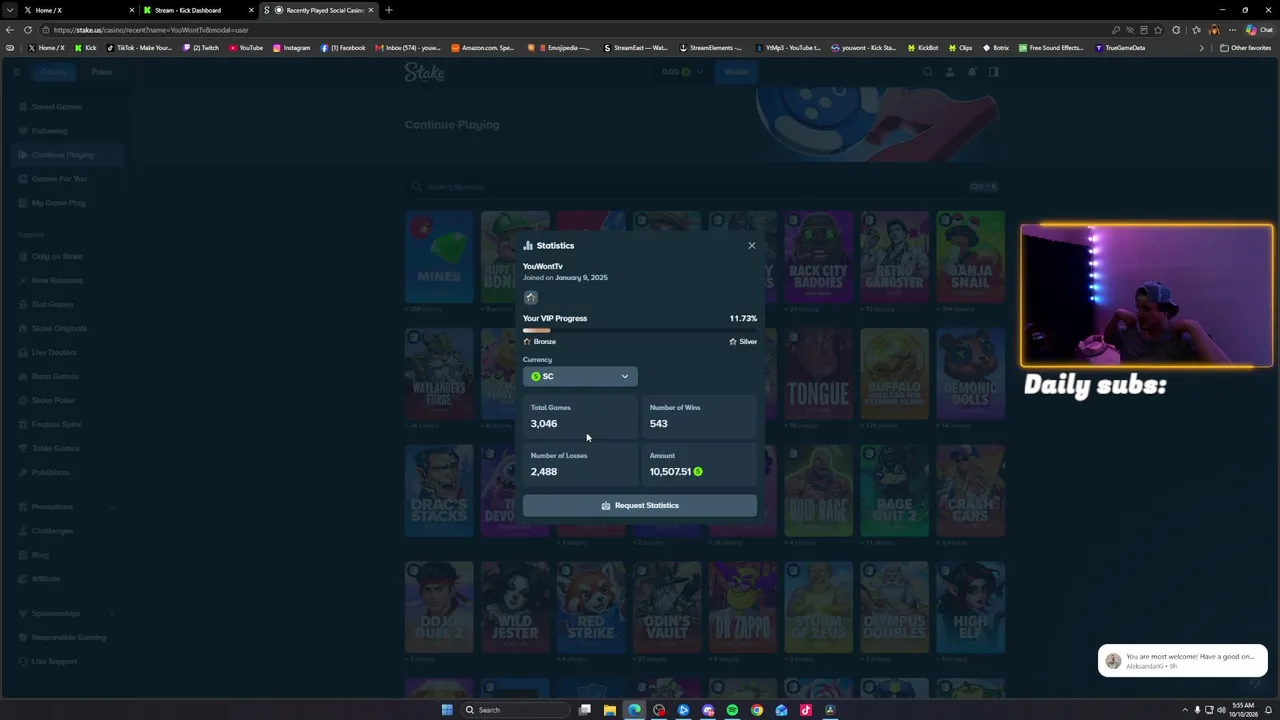
Task: Open the Copilot Chat button in Edge
Action: (1258, 30)
